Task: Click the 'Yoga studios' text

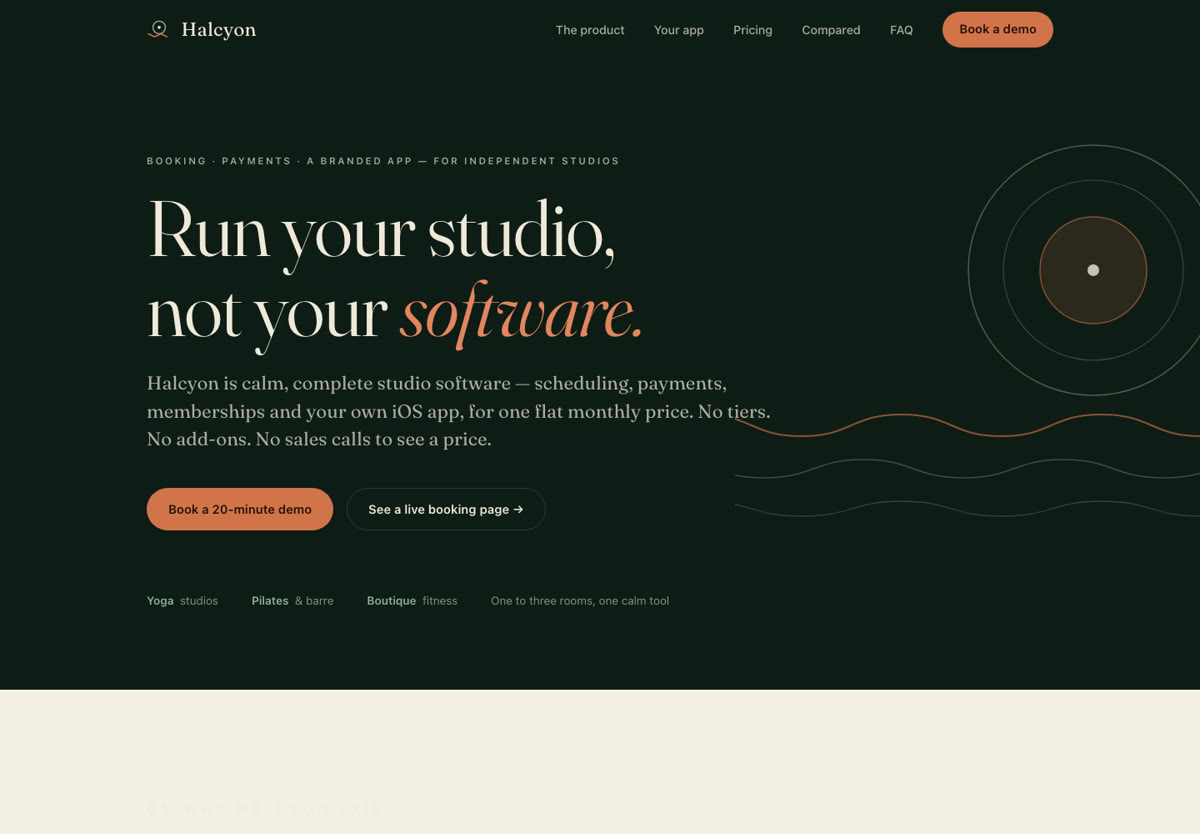Action: (x=182, y=601)
